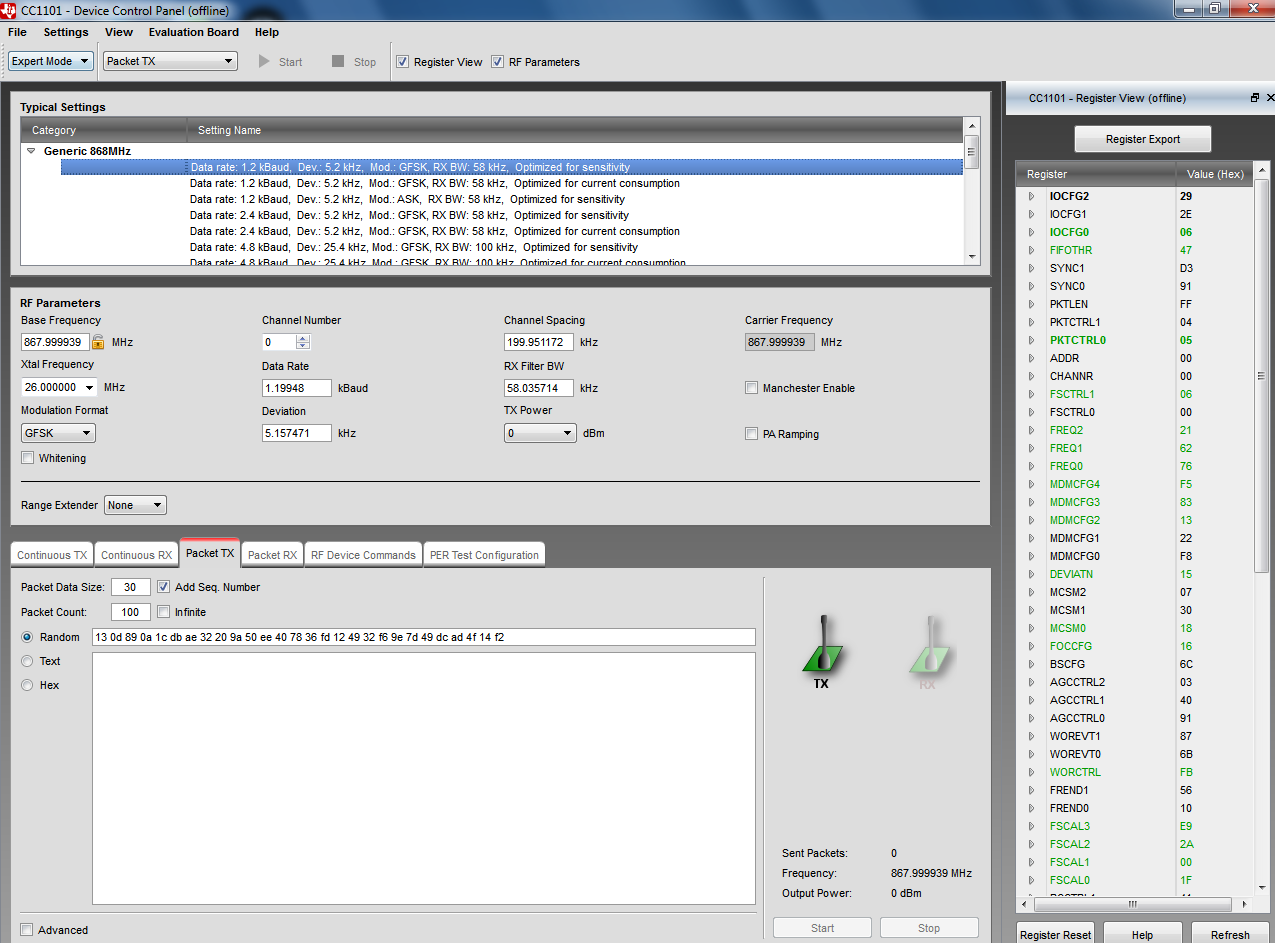The height and width of the screenshot is (943, 1275).
Task: Click the Channel Spacing input field
Action: (538, 342)
